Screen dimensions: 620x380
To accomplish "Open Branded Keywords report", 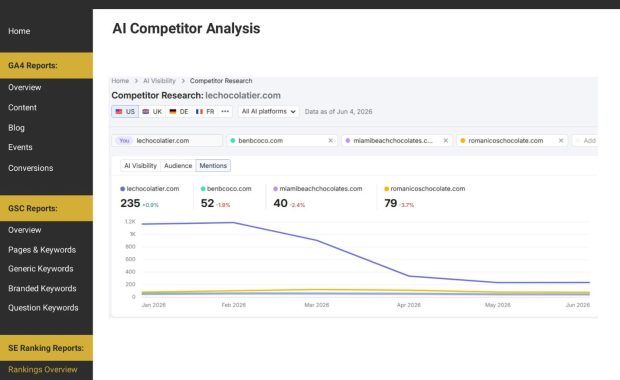I will tap(42, 288).
